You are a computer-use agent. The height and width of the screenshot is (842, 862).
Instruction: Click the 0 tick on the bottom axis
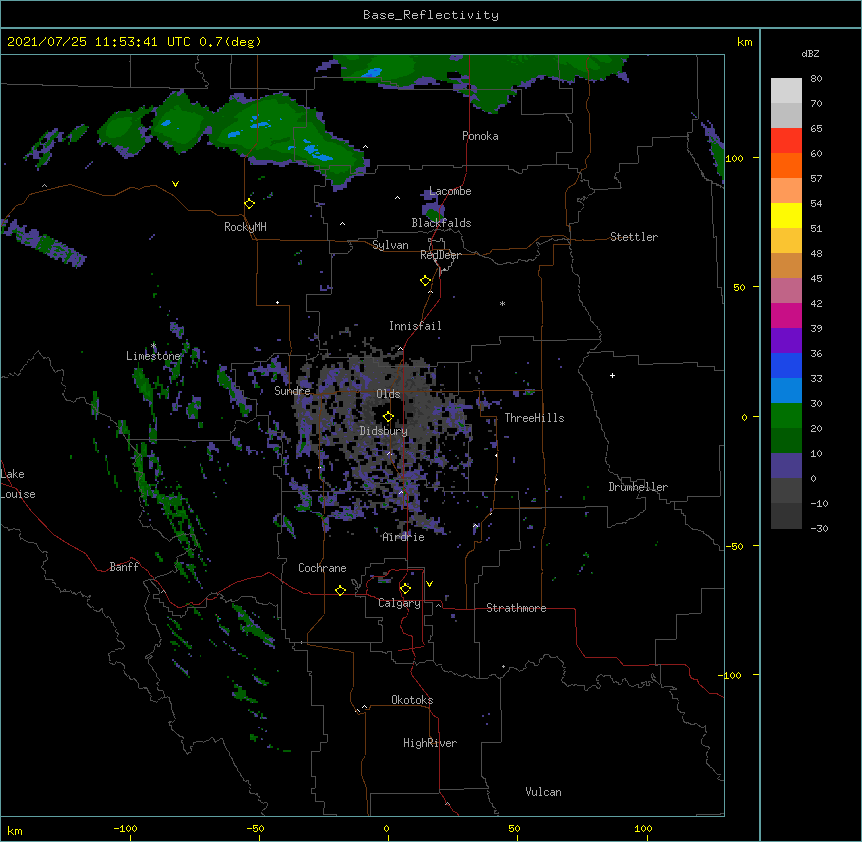[x=386, y=828]
